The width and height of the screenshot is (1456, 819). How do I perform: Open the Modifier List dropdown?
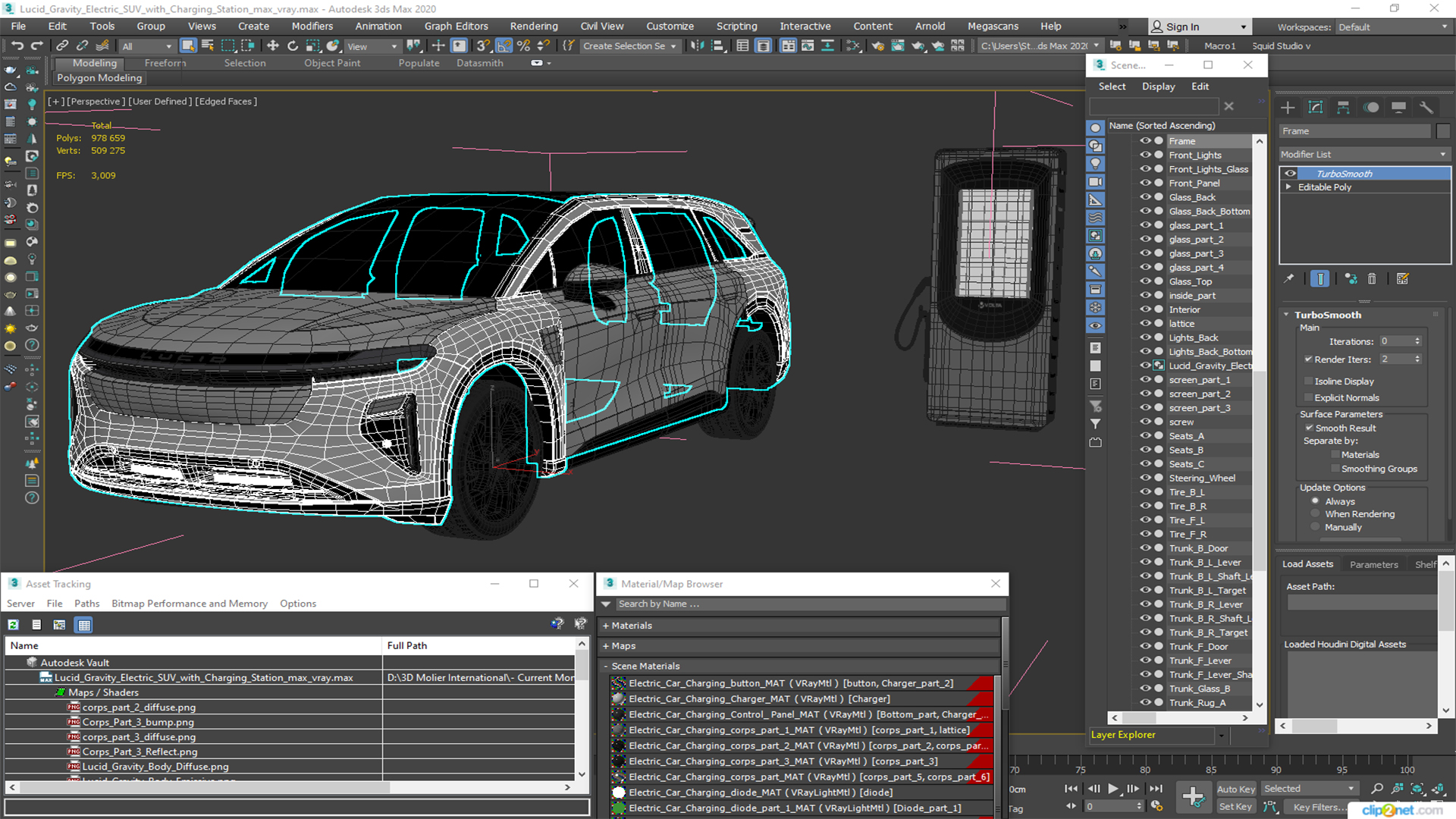pos(1364,154)
